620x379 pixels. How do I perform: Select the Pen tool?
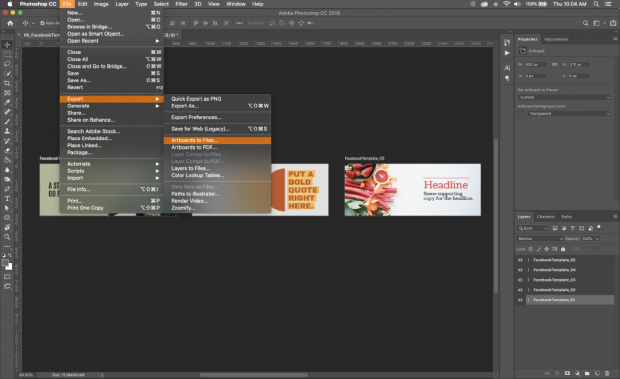[7, 189]
